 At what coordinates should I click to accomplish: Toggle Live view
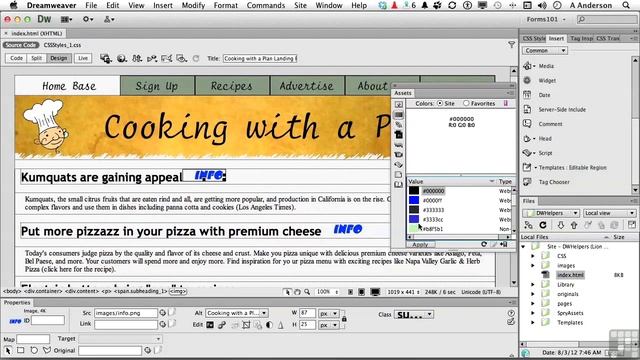[83, 58]
